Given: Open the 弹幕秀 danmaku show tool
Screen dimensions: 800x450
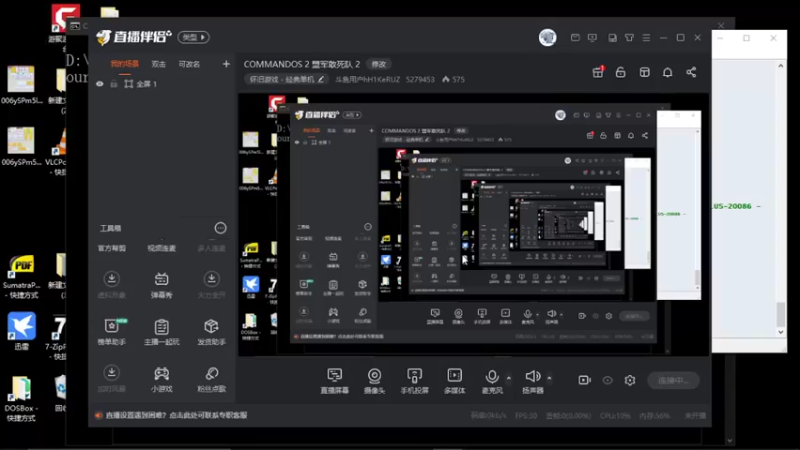Looking at the screenshot, I should (x=161, y=285).
